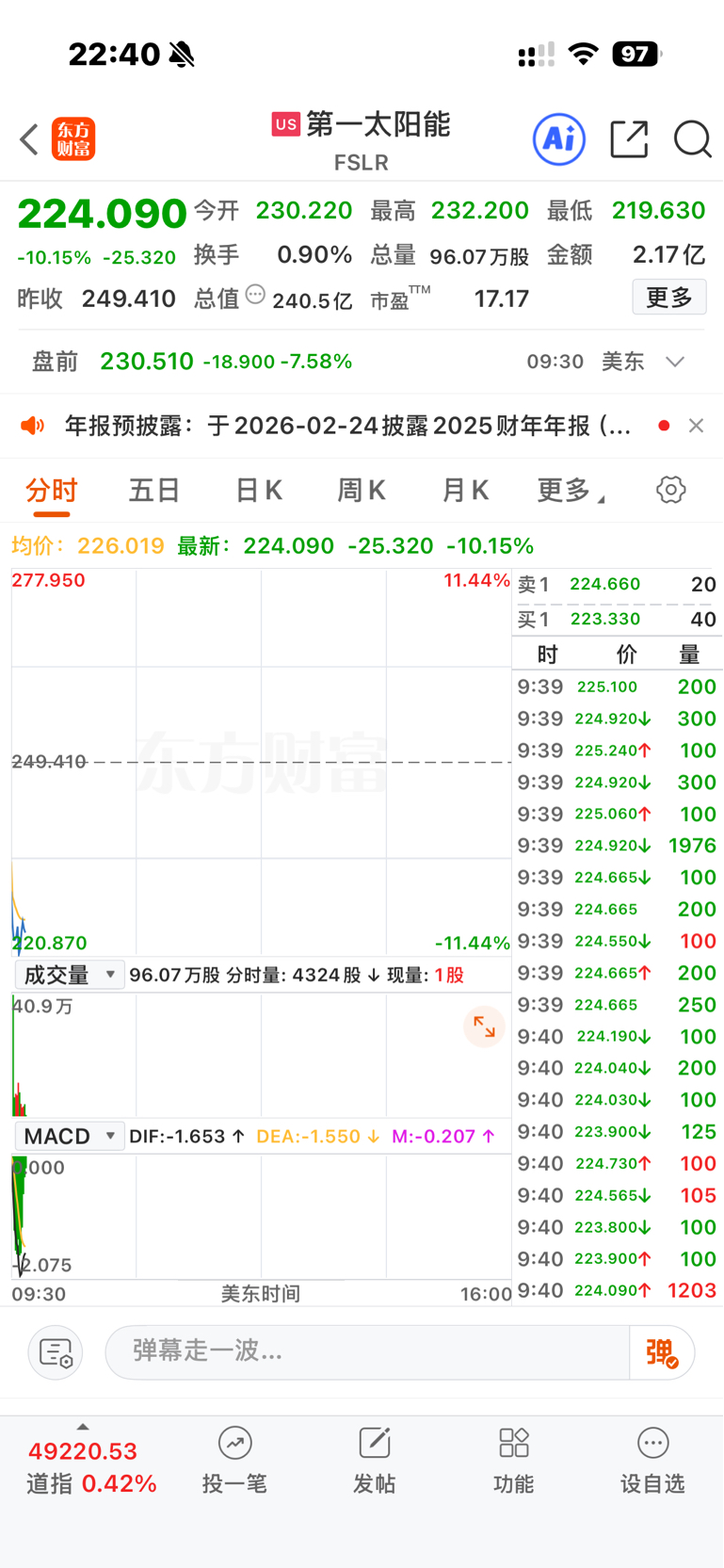Tap the back arrow
724x1568 pixels.
click(29, 139)
